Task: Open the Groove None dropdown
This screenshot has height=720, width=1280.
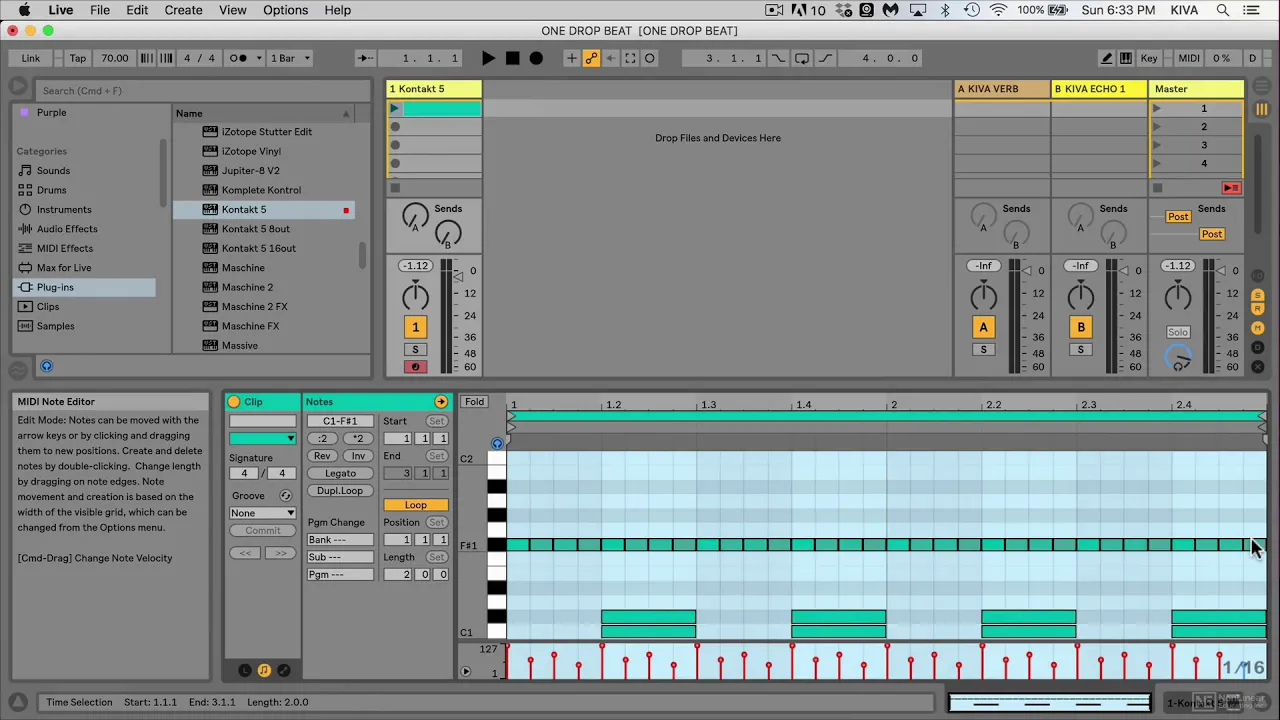Action: 263,513
